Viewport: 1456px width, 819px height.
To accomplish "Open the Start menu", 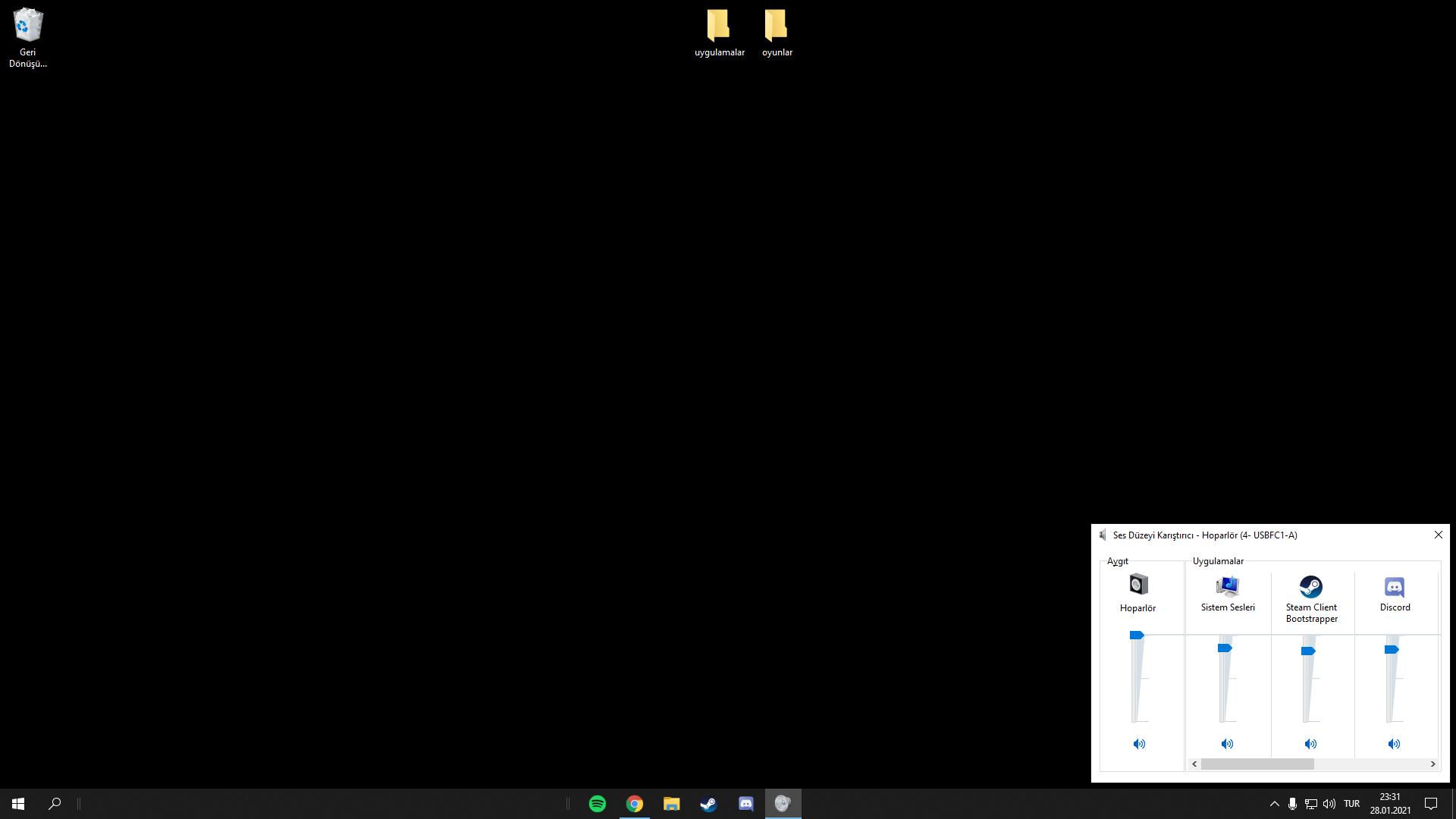I will pyautogui.click(x=17, y=803).
